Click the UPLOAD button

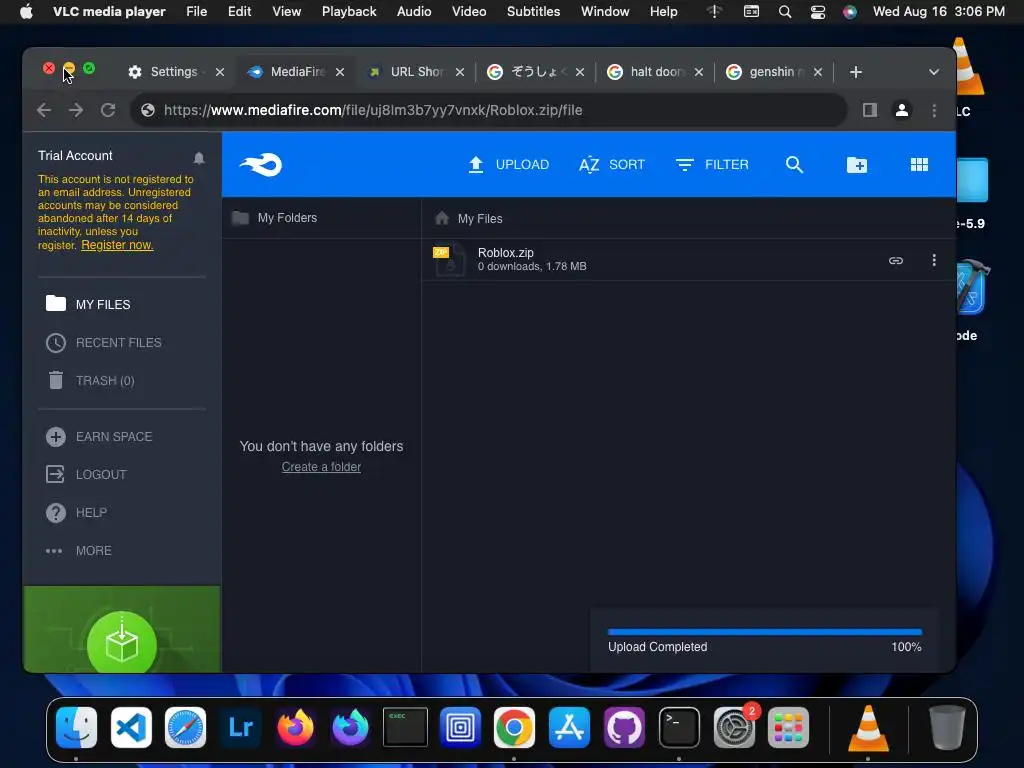(x=509, y=165)
